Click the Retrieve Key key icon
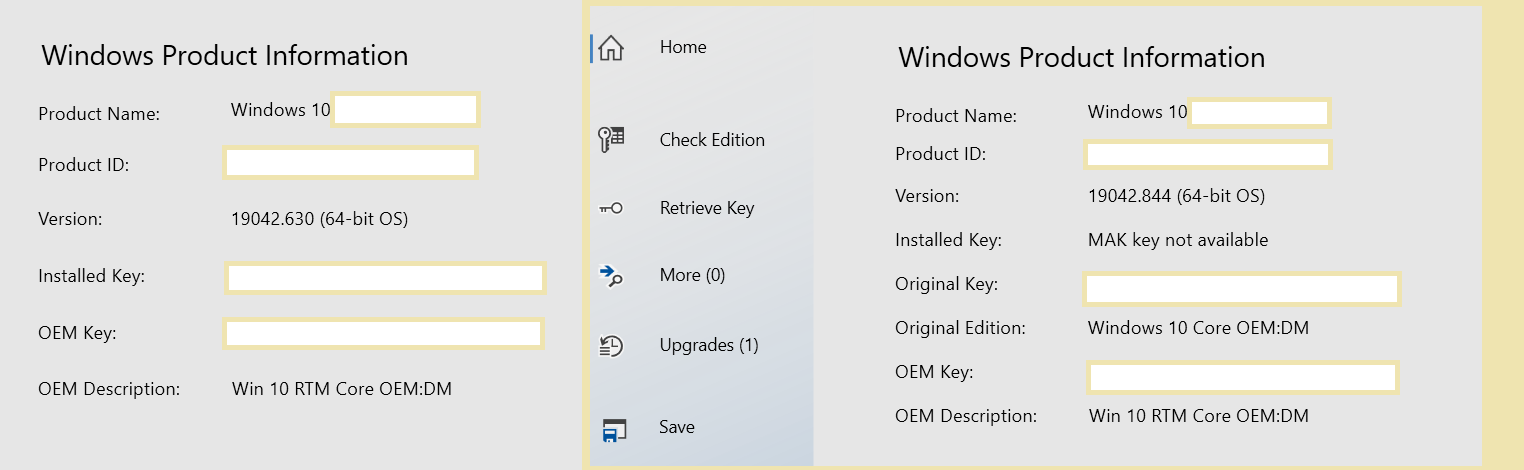The width and height of the screenshot is (1524, 470). (x=610, y=209)
